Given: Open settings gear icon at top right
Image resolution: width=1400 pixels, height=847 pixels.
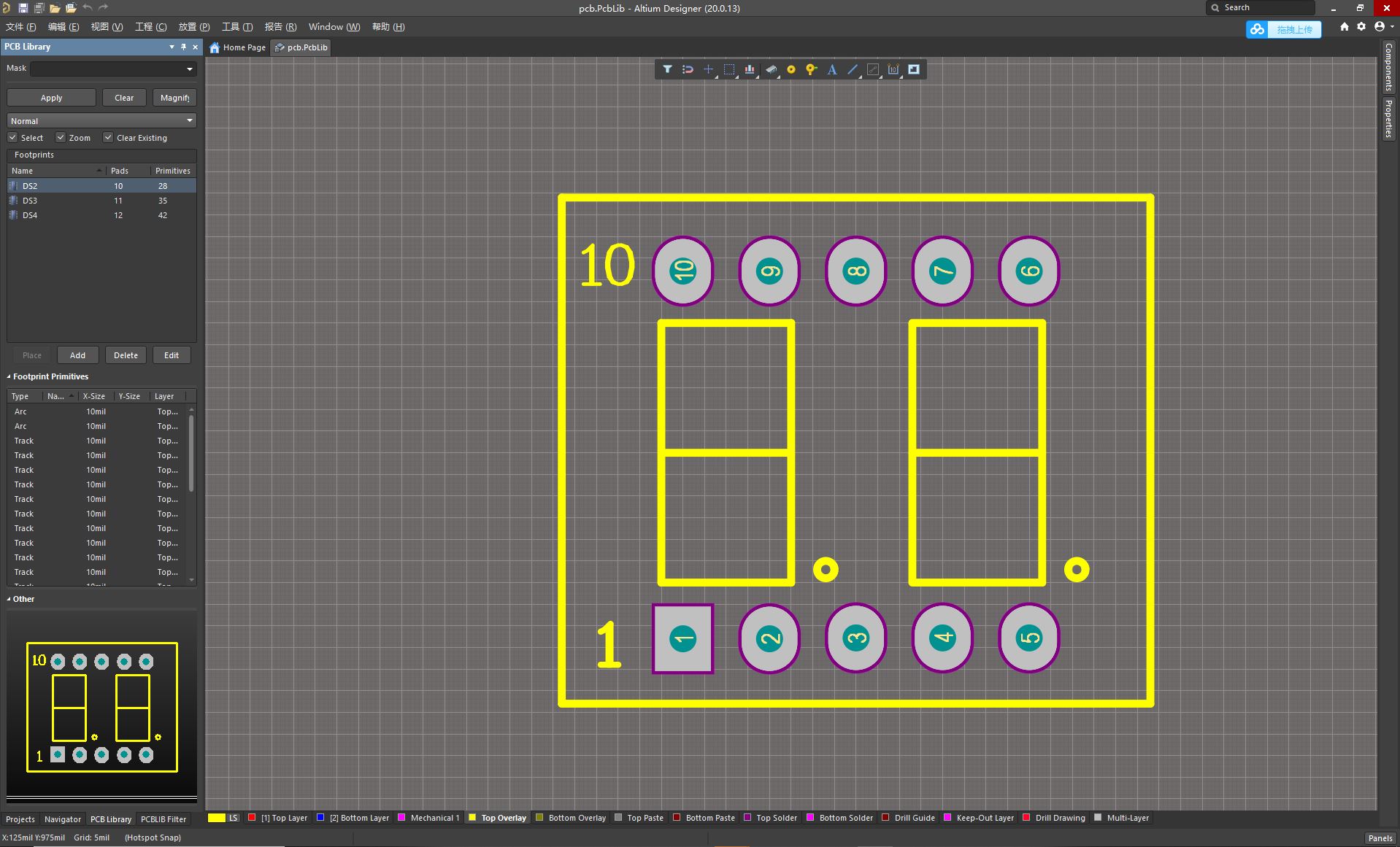Looking at the screenshot, I should (1361, 27).
